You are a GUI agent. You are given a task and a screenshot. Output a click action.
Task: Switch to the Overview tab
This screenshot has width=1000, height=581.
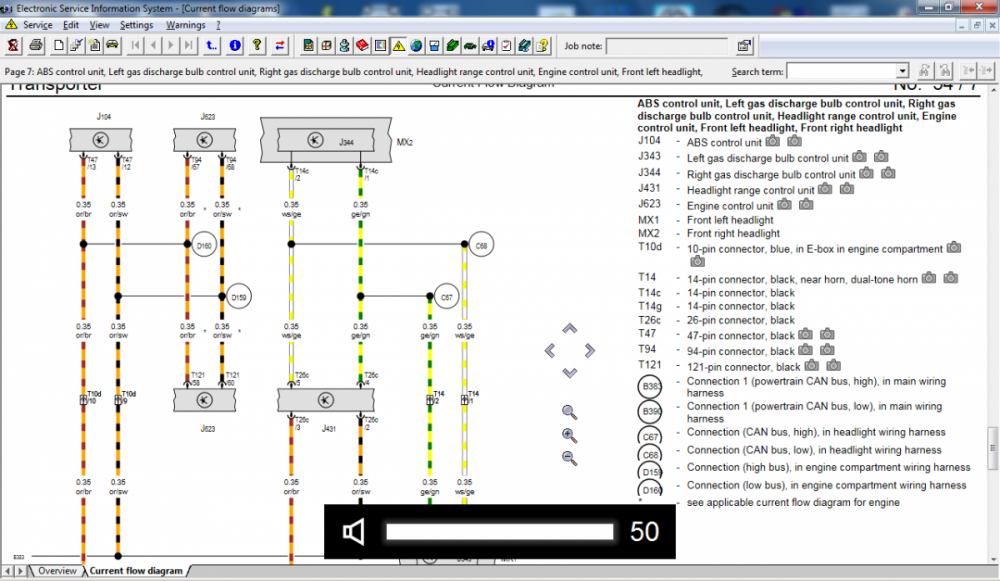click(56, 571)
